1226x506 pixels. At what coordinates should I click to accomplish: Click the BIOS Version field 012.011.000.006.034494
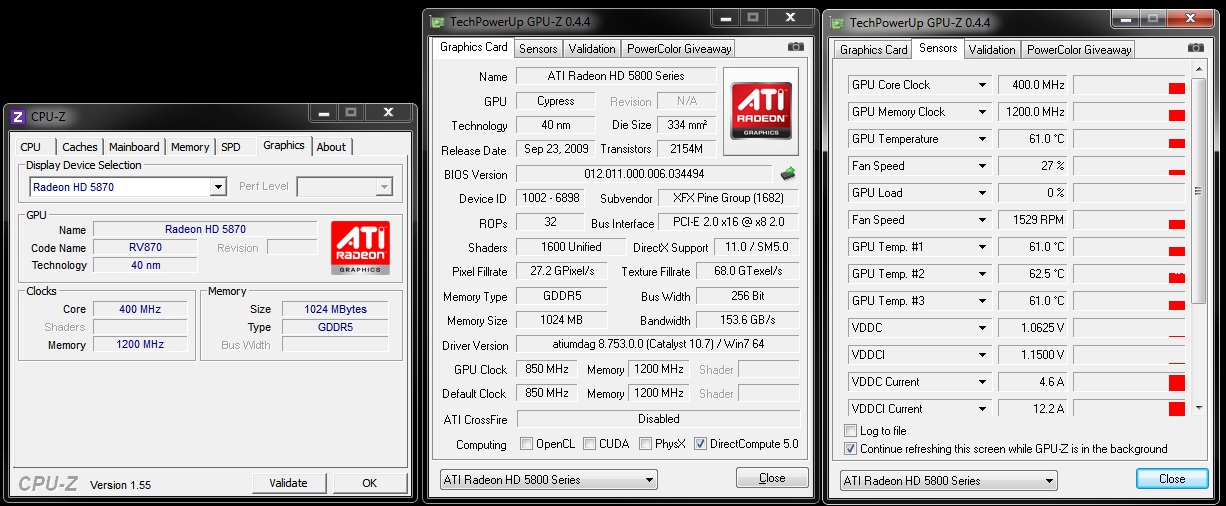tap(644, 174)
